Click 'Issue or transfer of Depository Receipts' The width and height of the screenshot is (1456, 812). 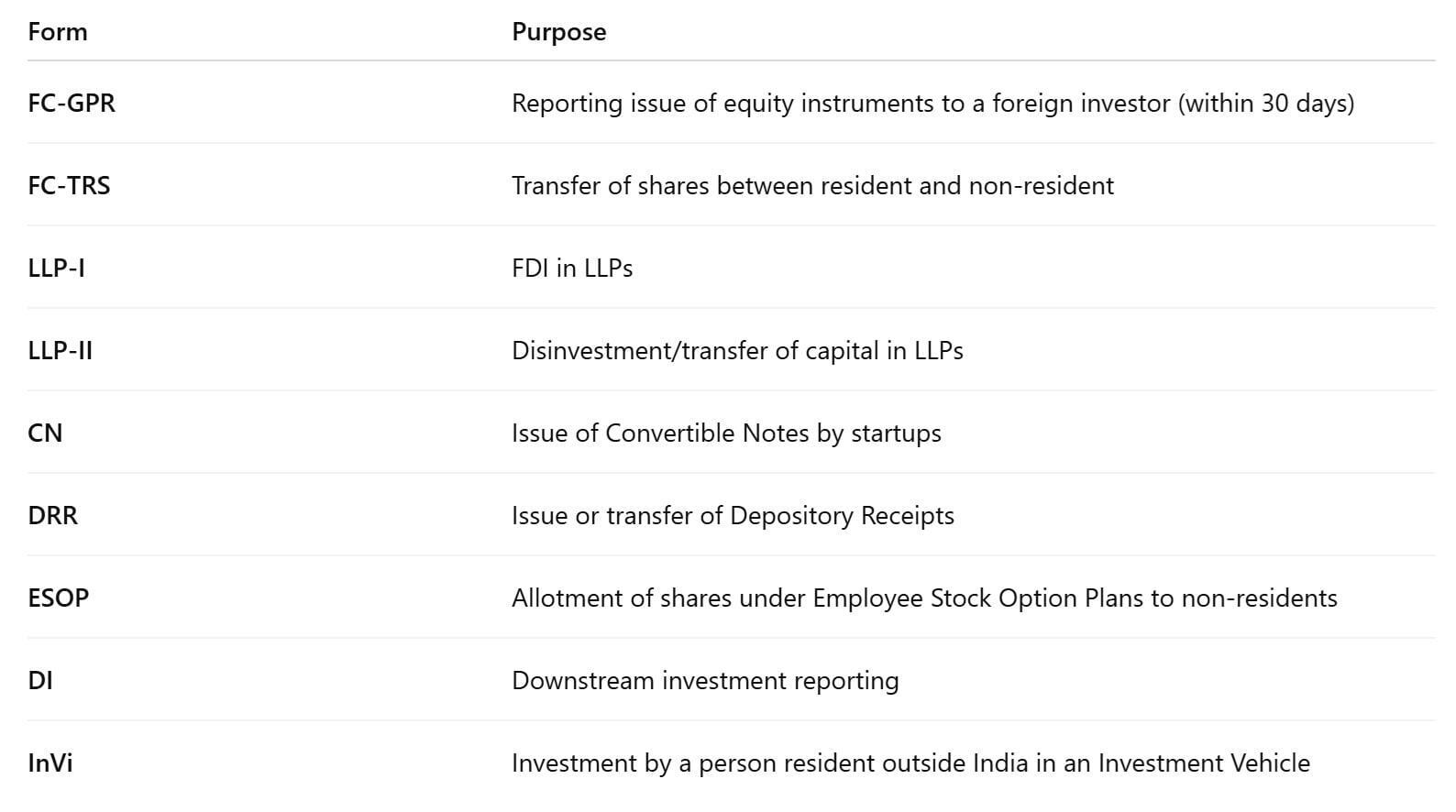click(733, 515)
